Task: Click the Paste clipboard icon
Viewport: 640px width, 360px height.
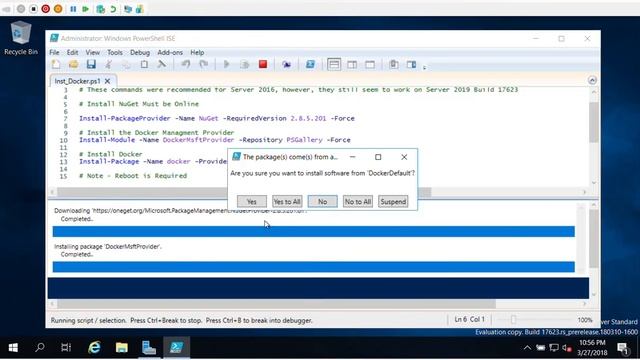Action: (144, 64)
